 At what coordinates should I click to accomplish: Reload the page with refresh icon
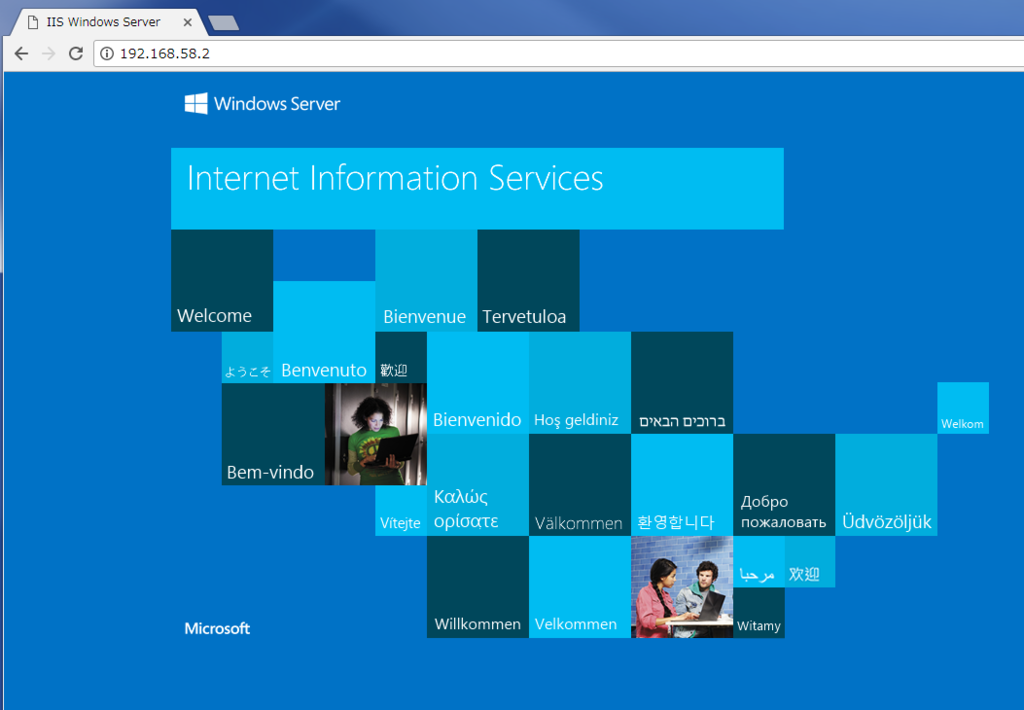(x=76, y=54)
